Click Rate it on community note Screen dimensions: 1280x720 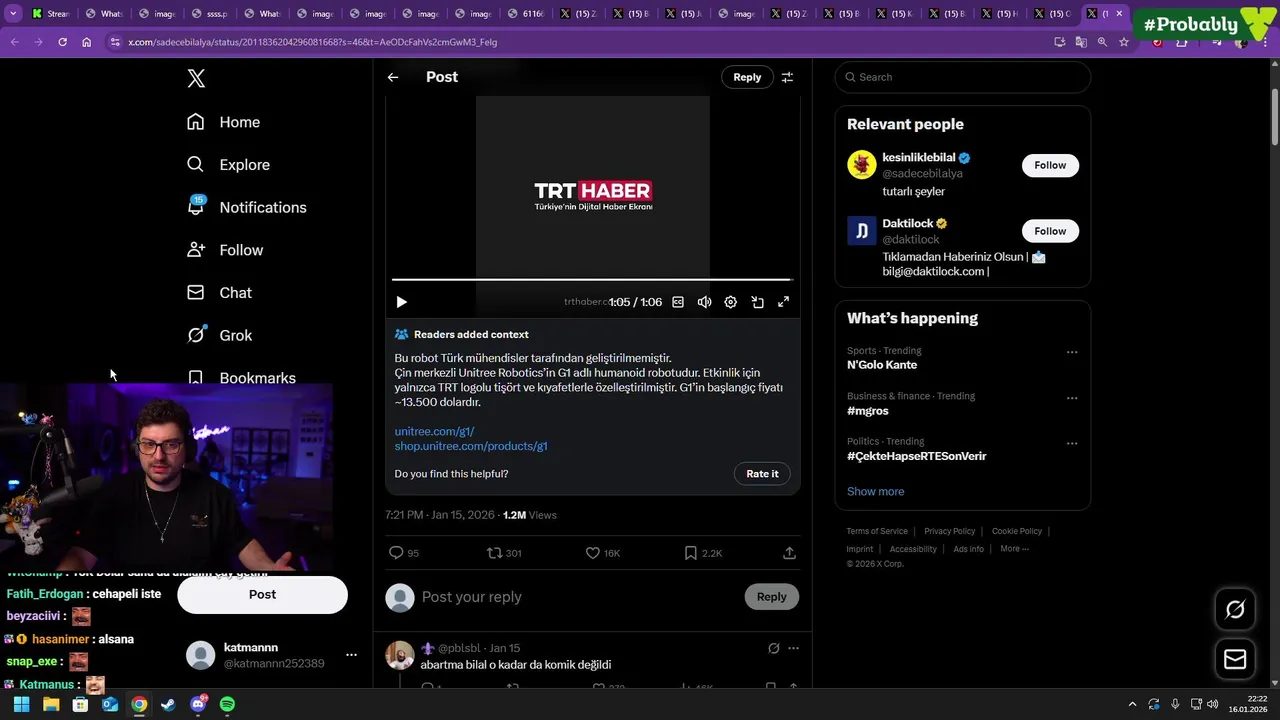(x=762, y=474)
